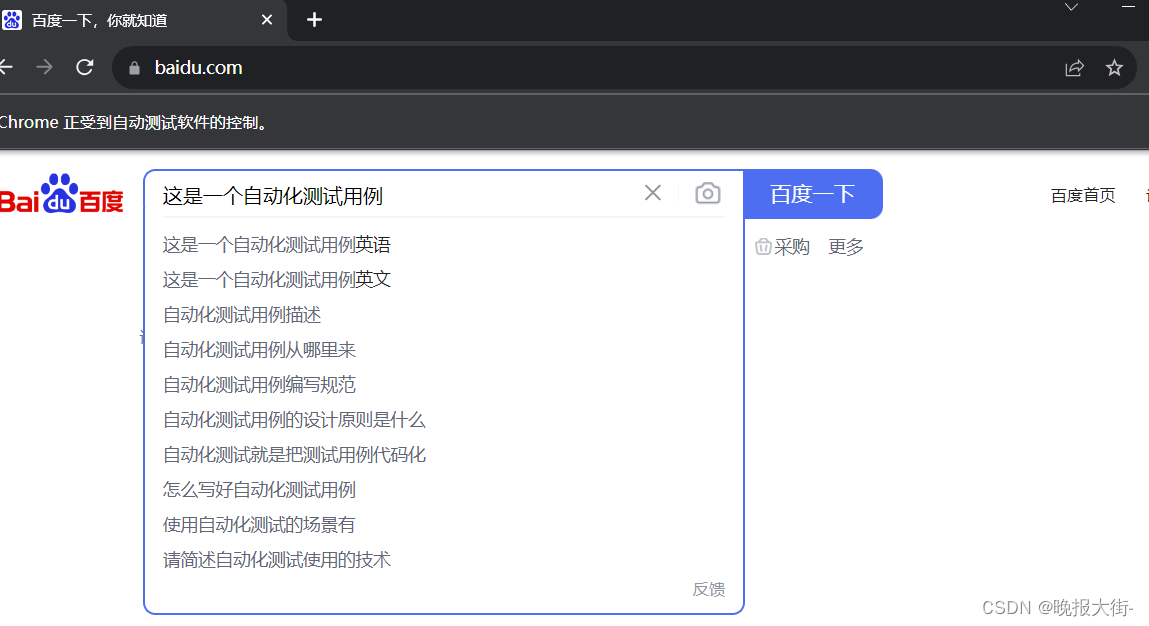Screen dimensions: 1149x626
Task: Open the share icon in address bar
Action: 1074,67
